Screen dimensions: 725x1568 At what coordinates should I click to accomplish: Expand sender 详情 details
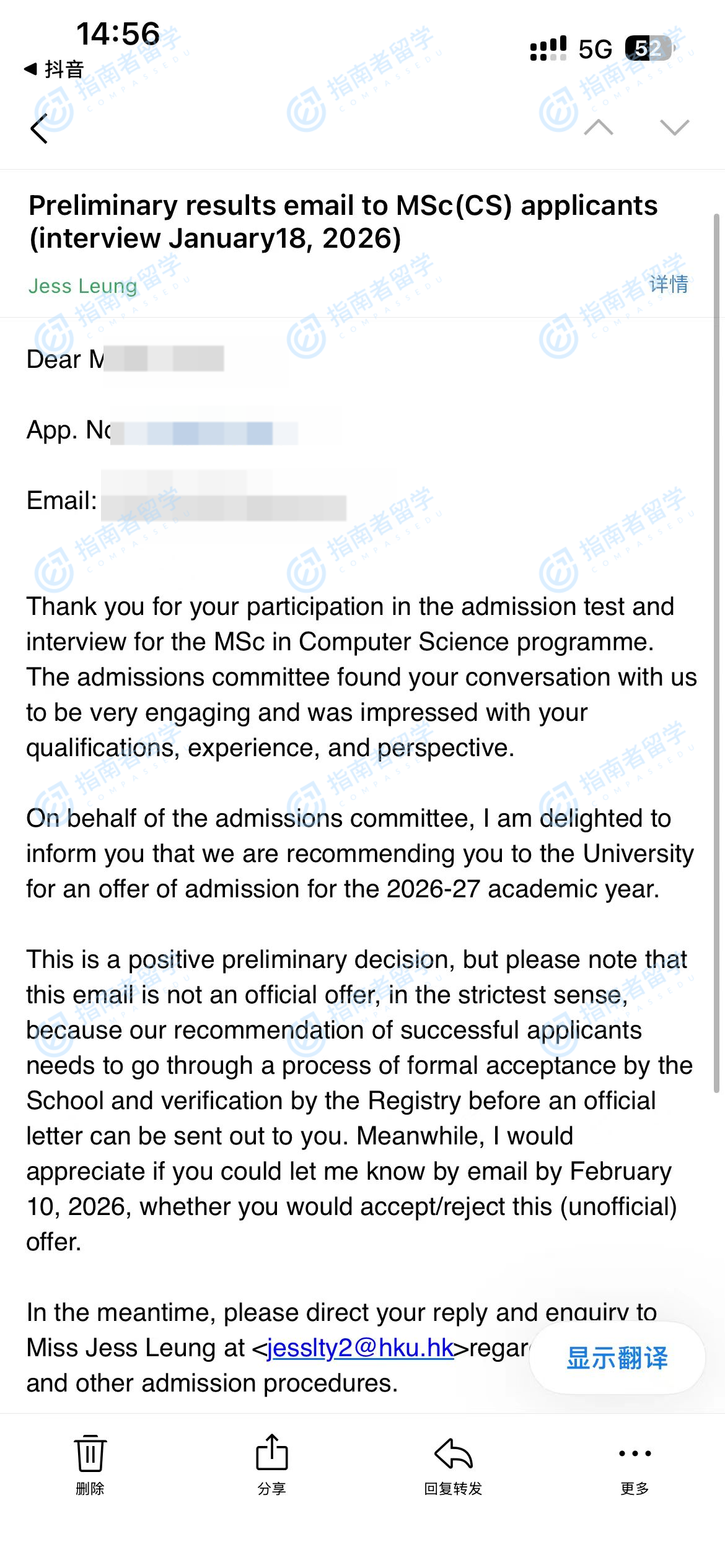[669, 284]
